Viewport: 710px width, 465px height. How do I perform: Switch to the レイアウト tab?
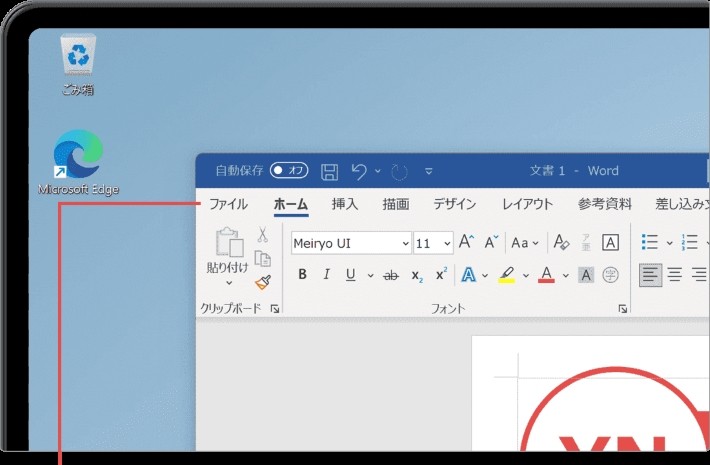(528, 204)
